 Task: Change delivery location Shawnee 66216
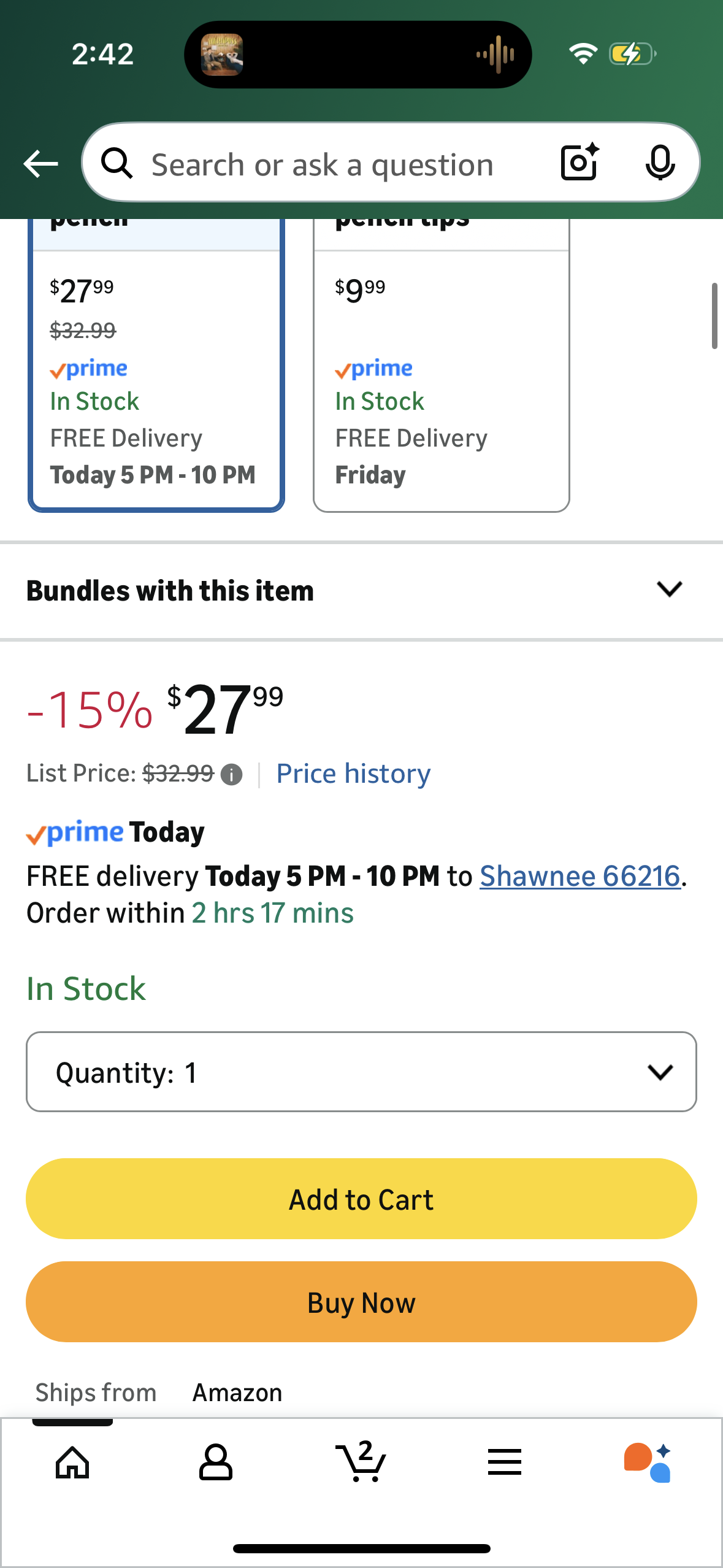click(580, 876)
